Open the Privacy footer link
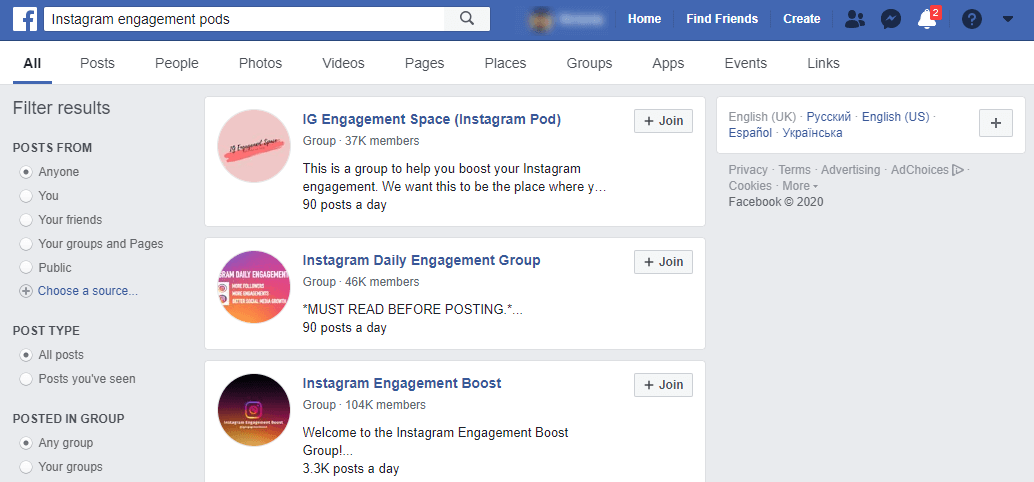Screen dimensions: 1034x482 click(748, 169)
